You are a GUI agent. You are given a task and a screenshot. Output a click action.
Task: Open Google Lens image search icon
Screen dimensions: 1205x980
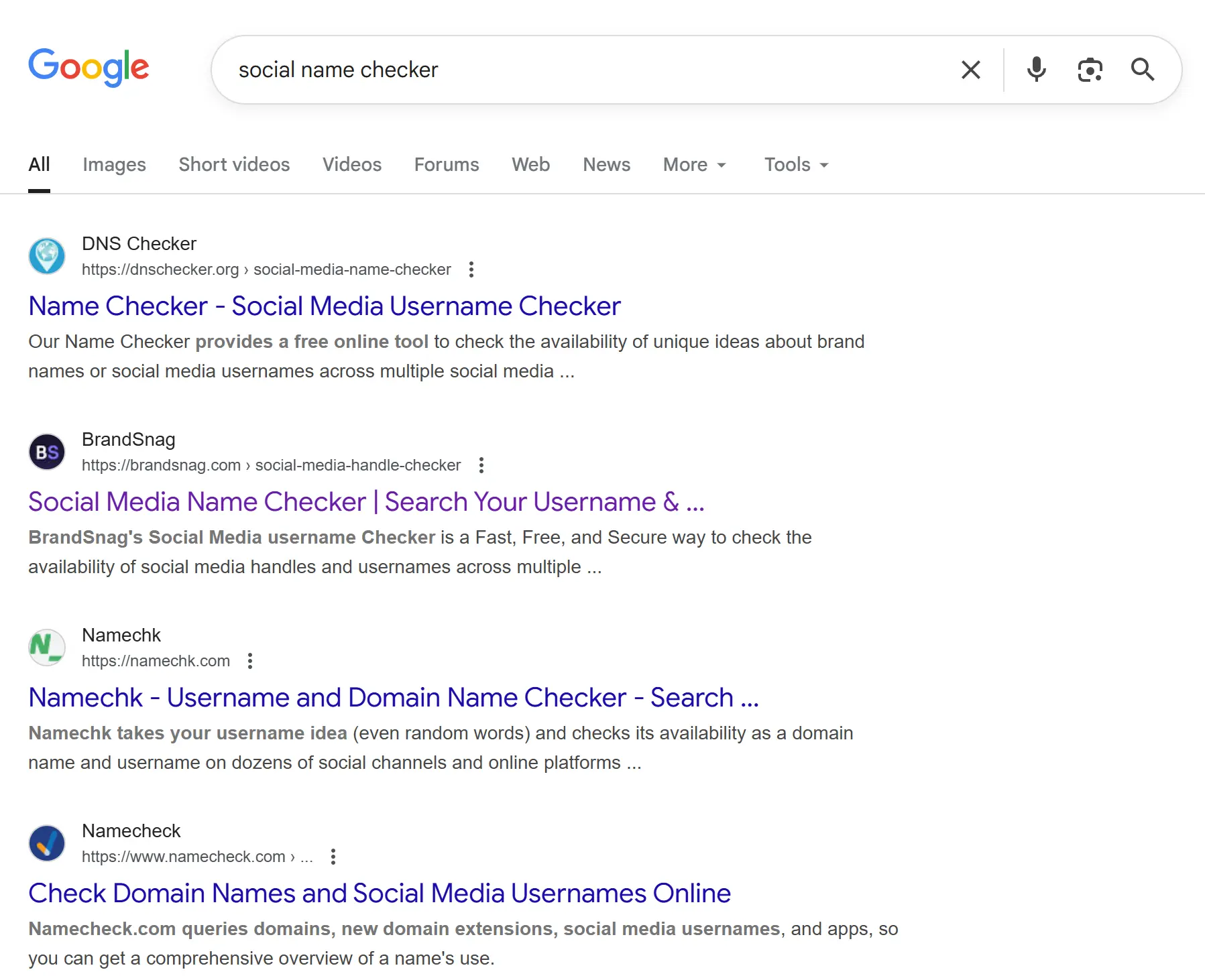[x=1090, y=70]
